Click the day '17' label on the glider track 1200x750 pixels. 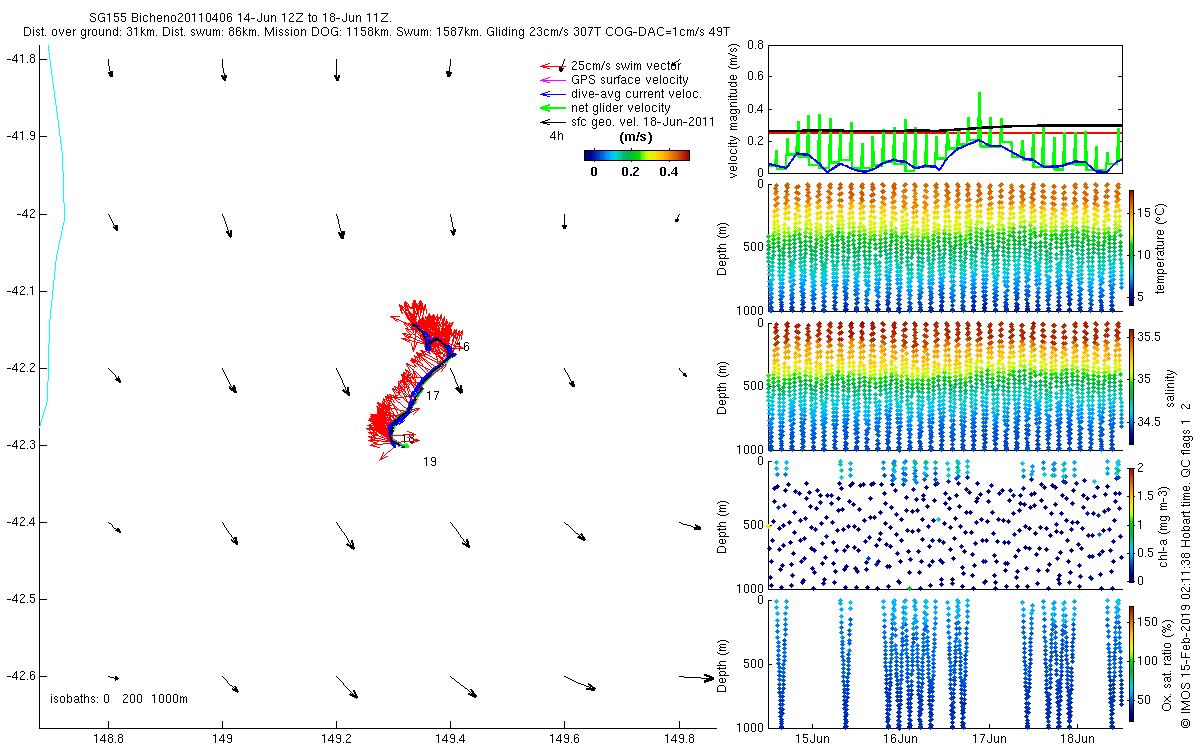point(433,396)
